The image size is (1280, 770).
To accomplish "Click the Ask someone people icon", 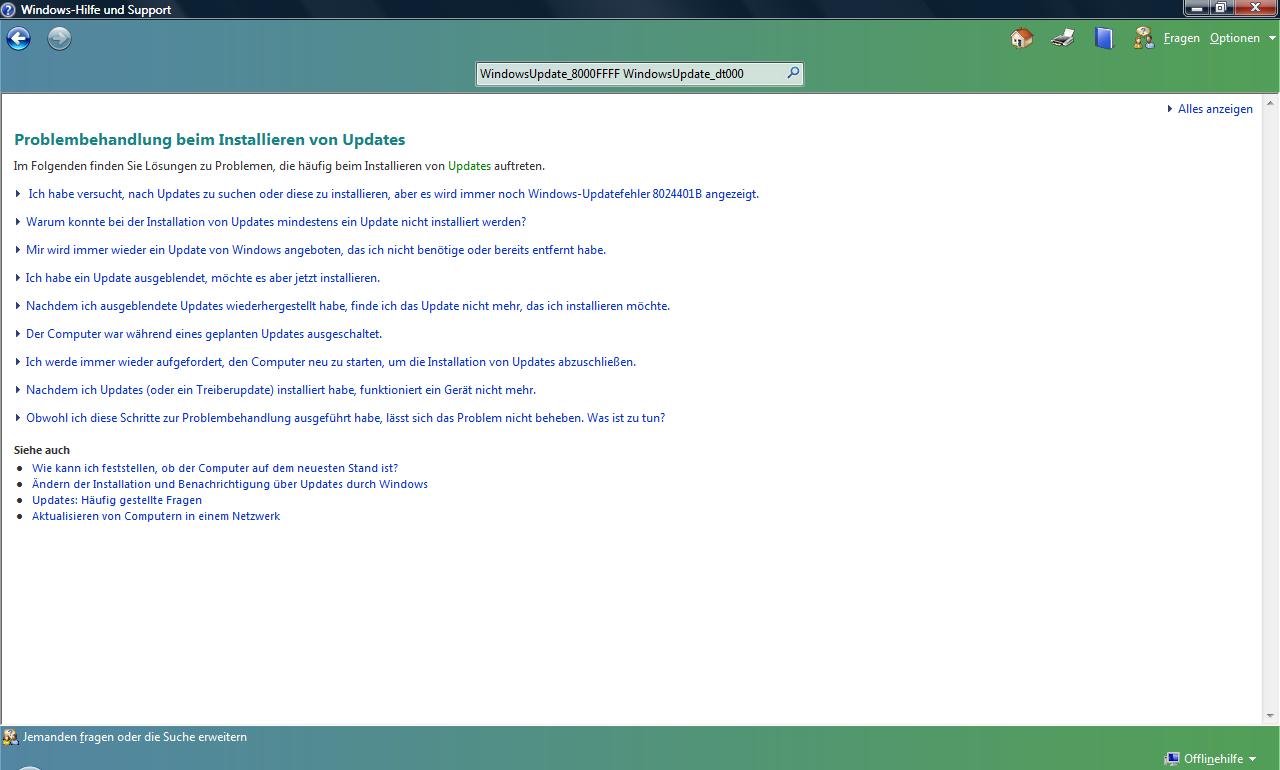I will coord(1143,39).
